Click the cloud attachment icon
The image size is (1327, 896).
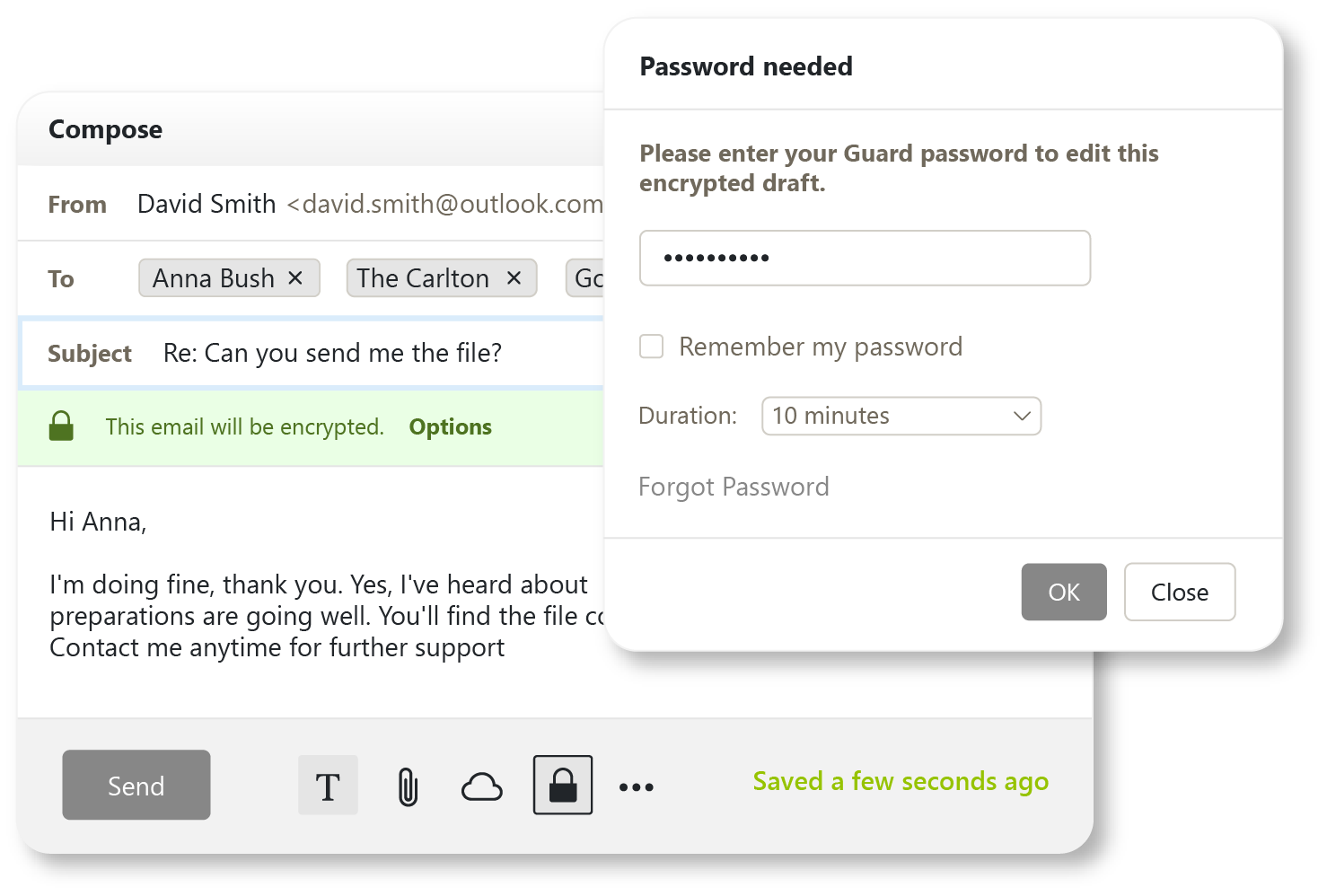pyautogui.click(x=481, y=786)
